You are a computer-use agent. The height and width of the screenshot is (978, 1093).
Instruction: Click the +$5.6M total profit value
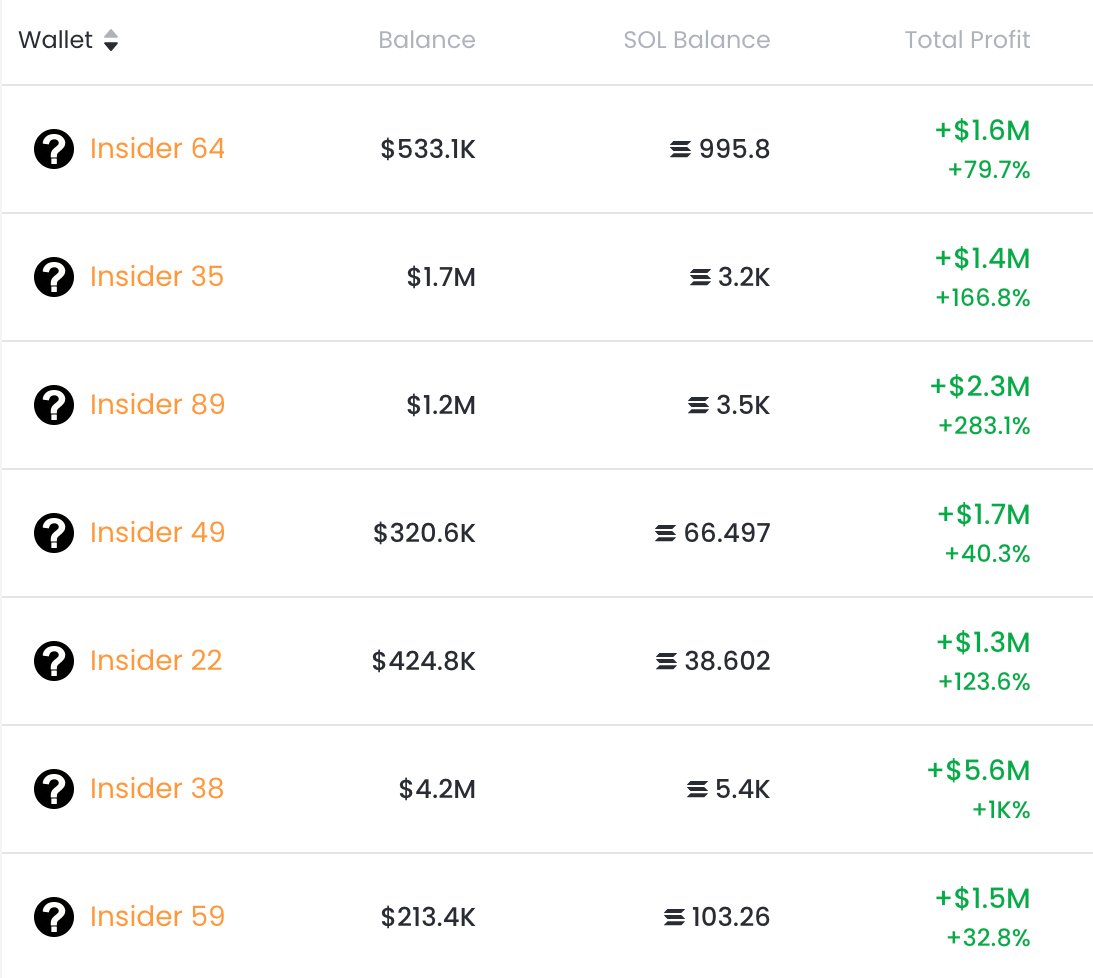(978, 770)
